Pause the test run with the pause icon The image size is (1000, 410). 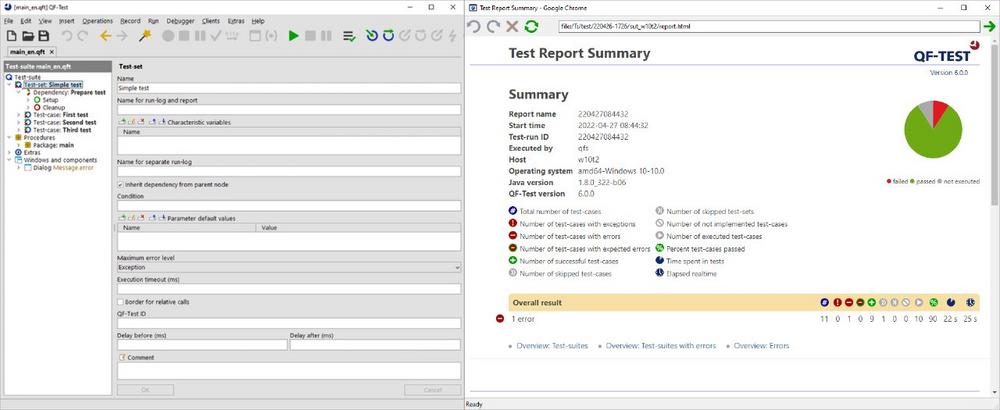point(326,36)
